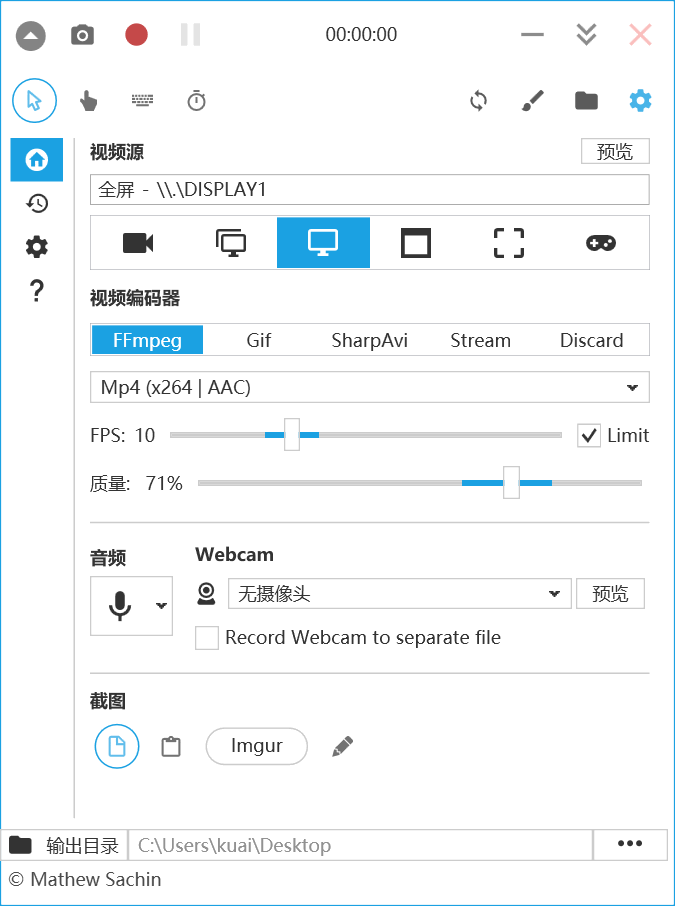Open the sidebar gear configuration tab
The height and width of the screenshot is (906, 675).
tap(37, 247)
